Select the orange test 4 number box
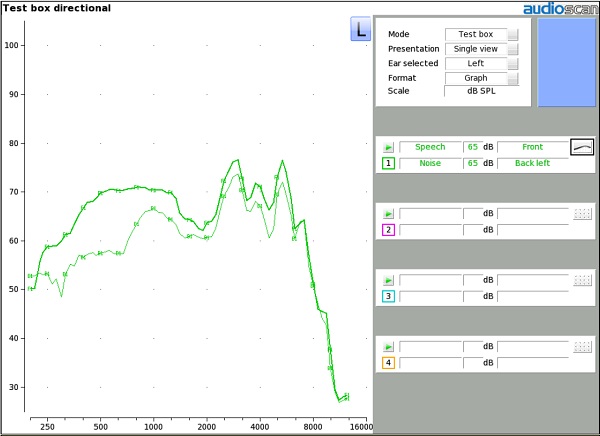 pos(388,363)
